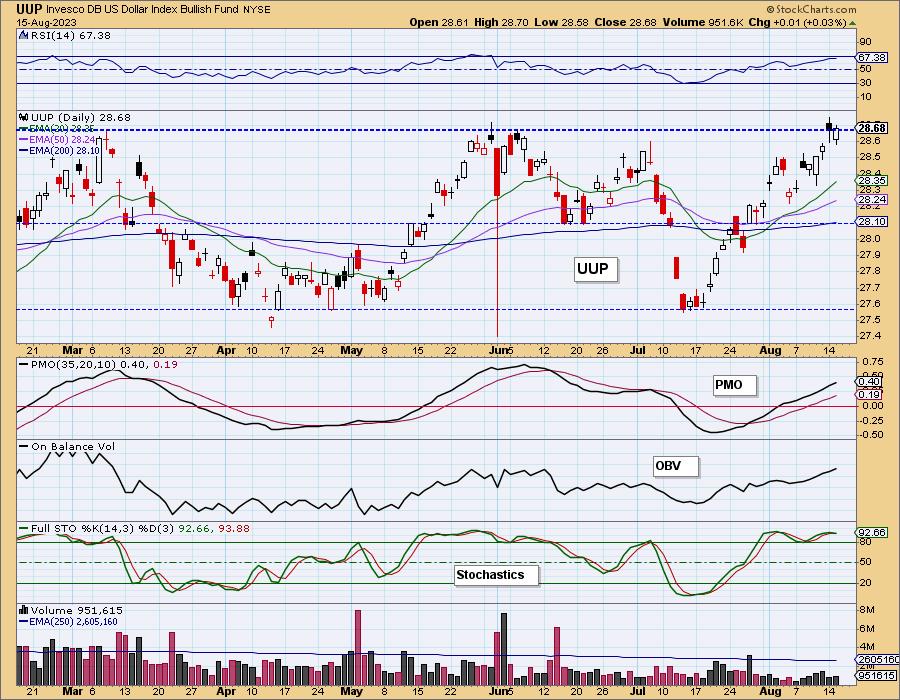Click the RSI(14) indicator icon

point(24,35)
